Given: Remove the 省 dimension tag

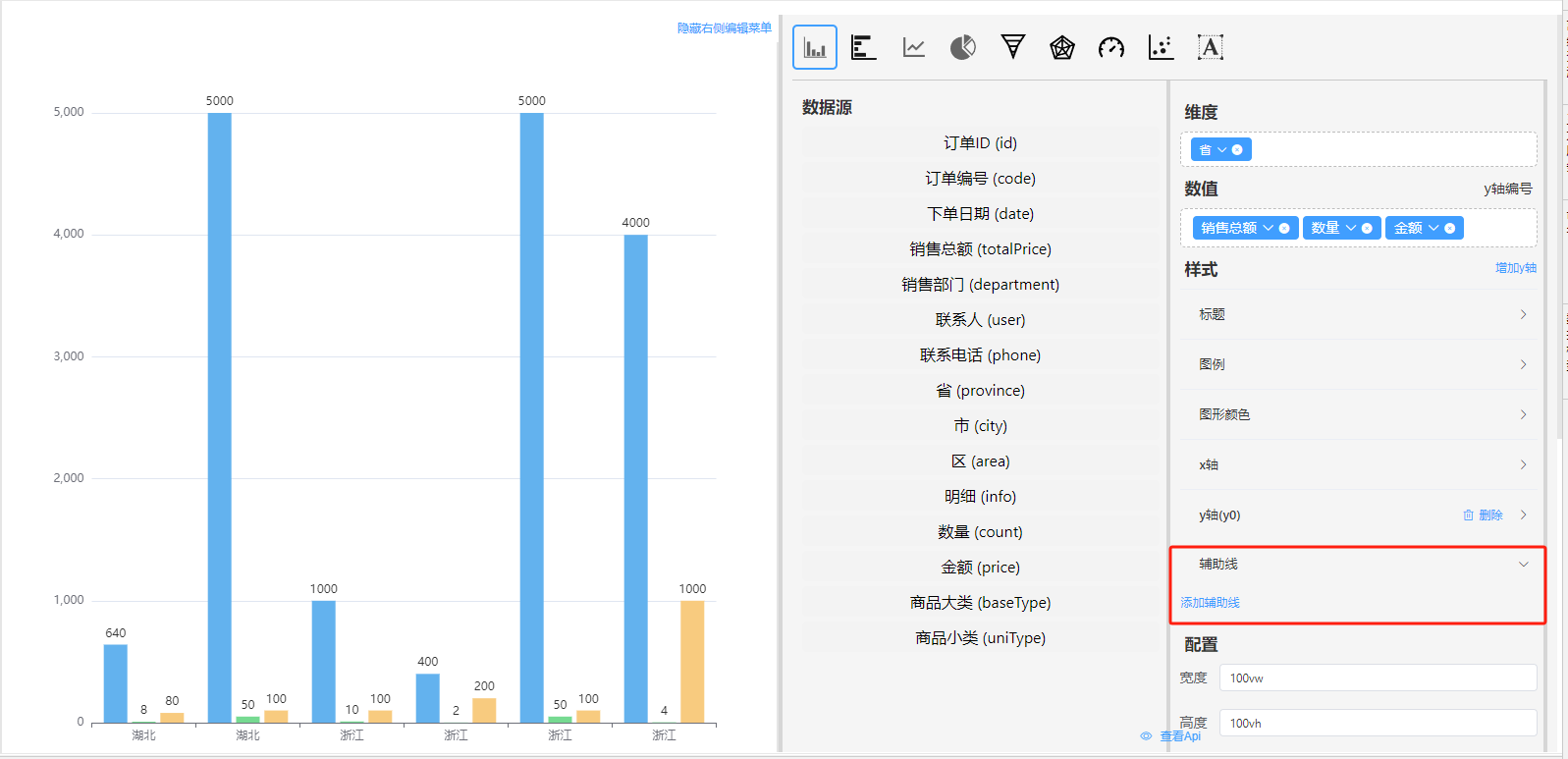Looking at the screenshot, I should click(x=1237, y=150).
